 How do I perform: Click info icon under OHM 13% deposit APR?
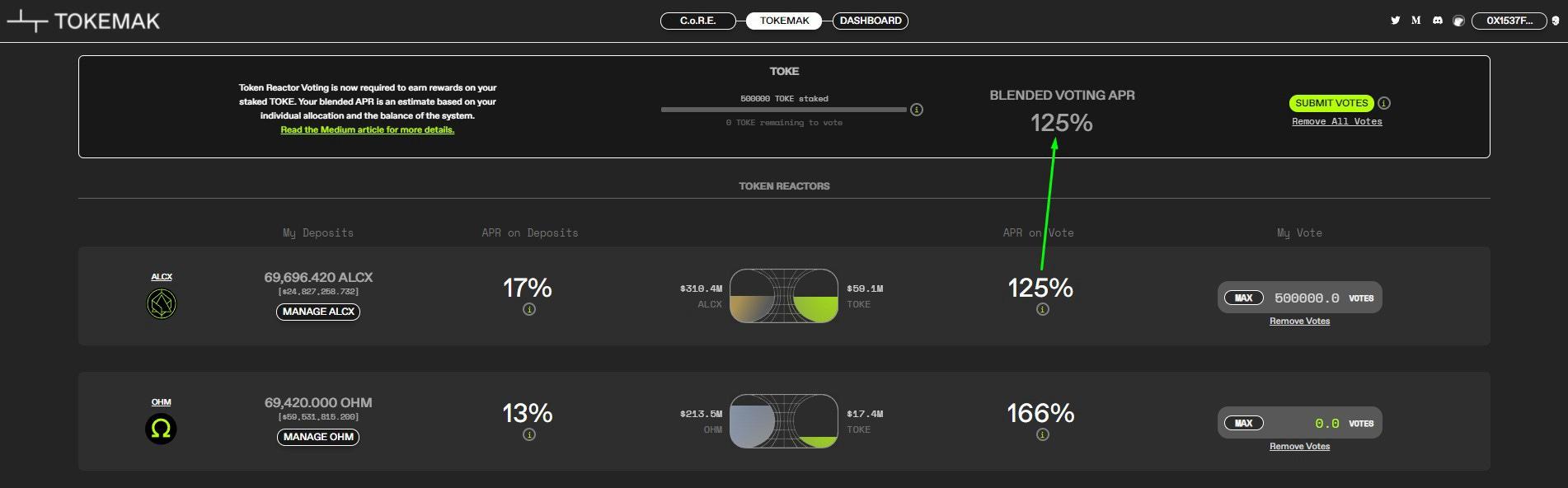[529, 434]
